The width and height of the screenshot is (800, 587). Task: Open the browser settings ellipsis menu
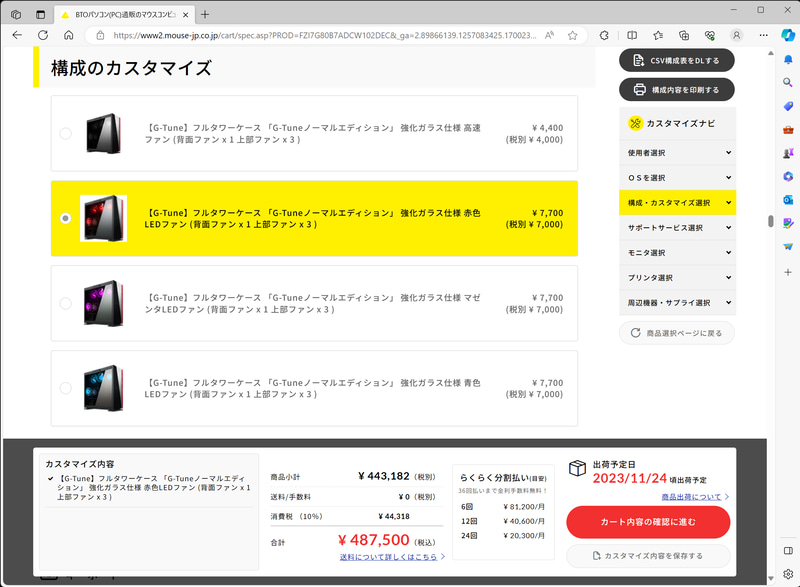pos(763,36)
